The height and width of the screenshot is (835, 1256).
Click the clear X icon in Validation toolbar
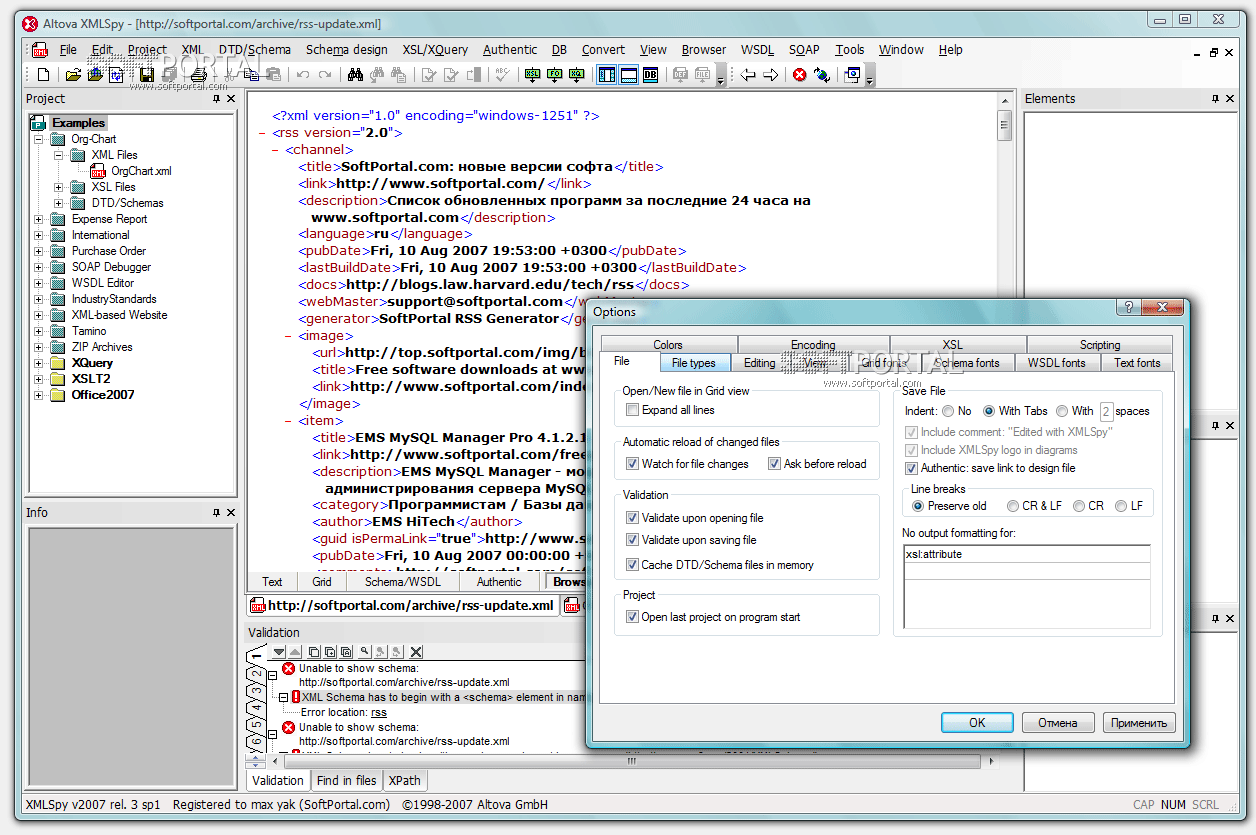[x=416, y=652]
